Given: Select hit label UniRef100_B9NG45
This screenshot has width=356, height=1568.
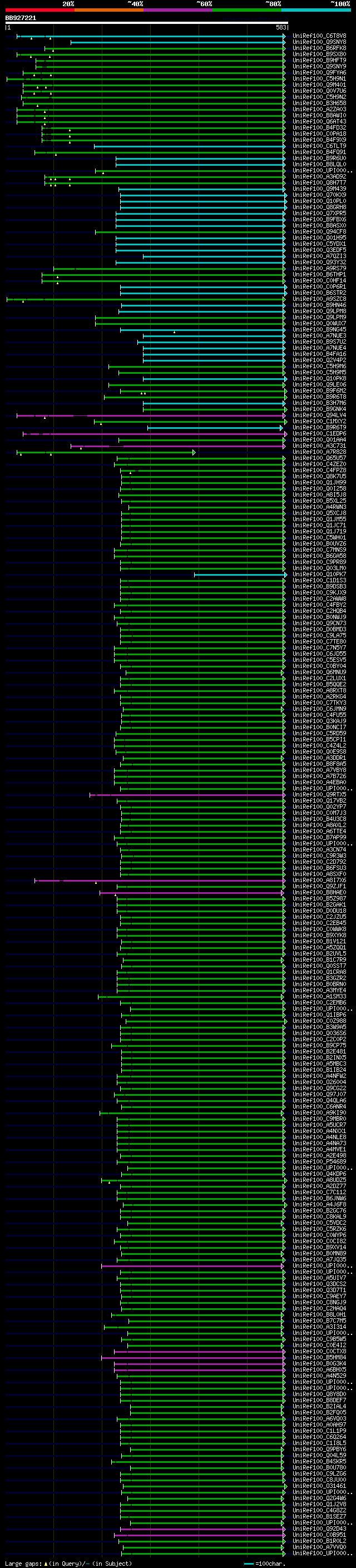Looking at the screenshot, I should pos(319,330).
